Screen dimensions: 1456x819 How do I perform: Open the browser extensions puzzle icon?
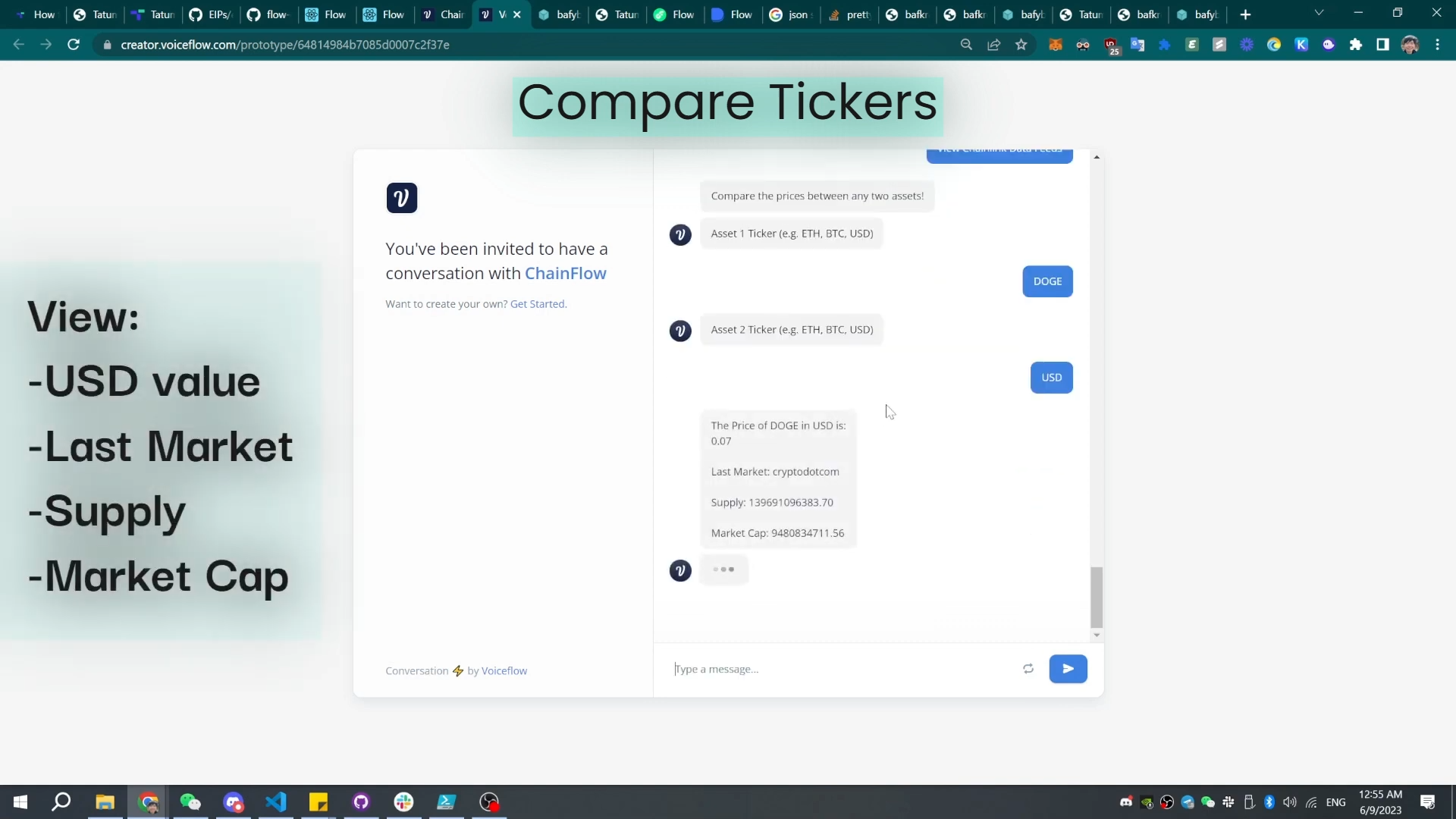click(1356, 45)
